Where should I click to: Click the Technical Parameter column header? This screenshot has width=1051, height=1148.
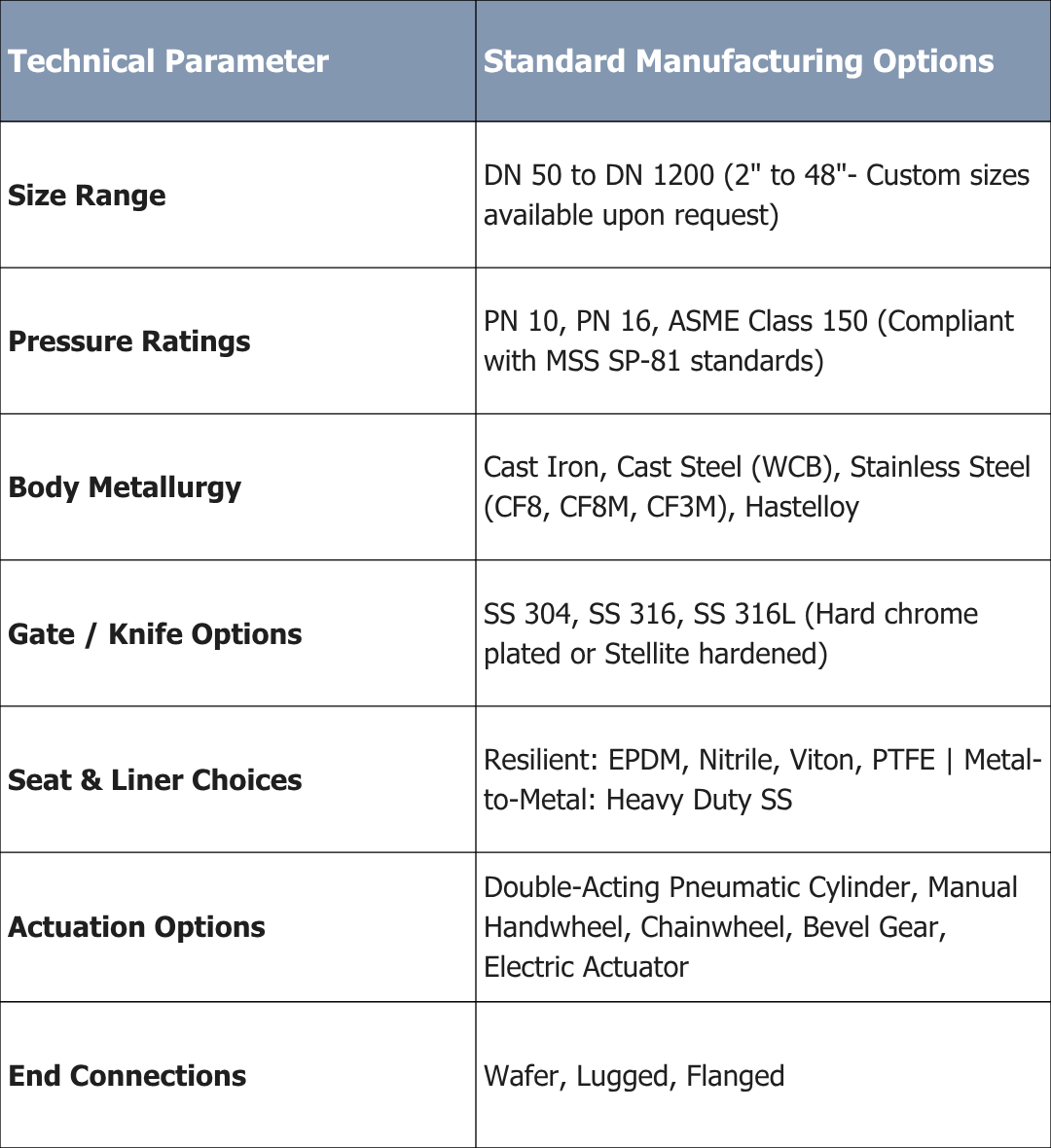[x=167, y=60]
